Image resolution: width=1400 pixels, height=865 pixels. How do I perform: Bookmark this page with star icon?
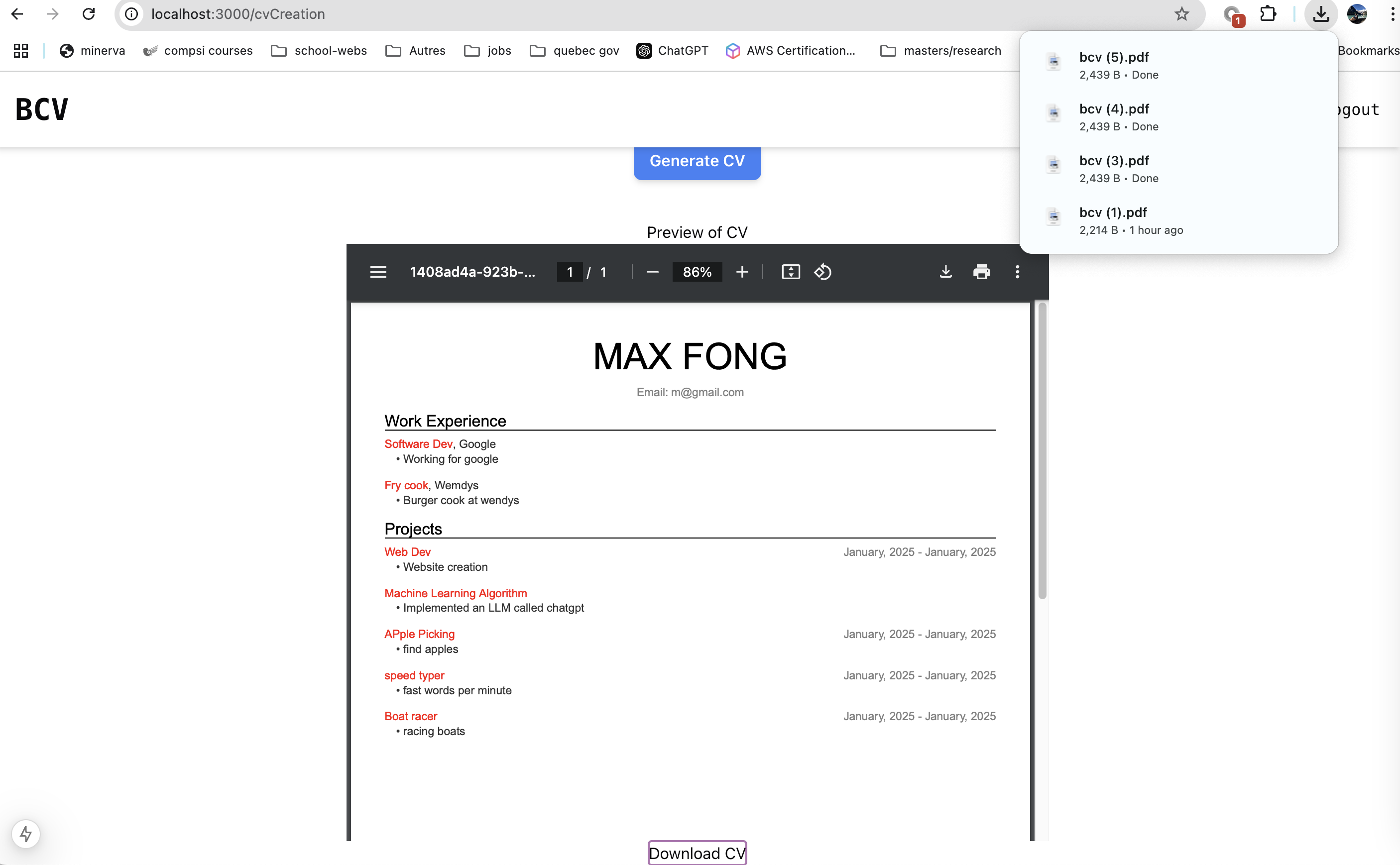pos(1181,14)
